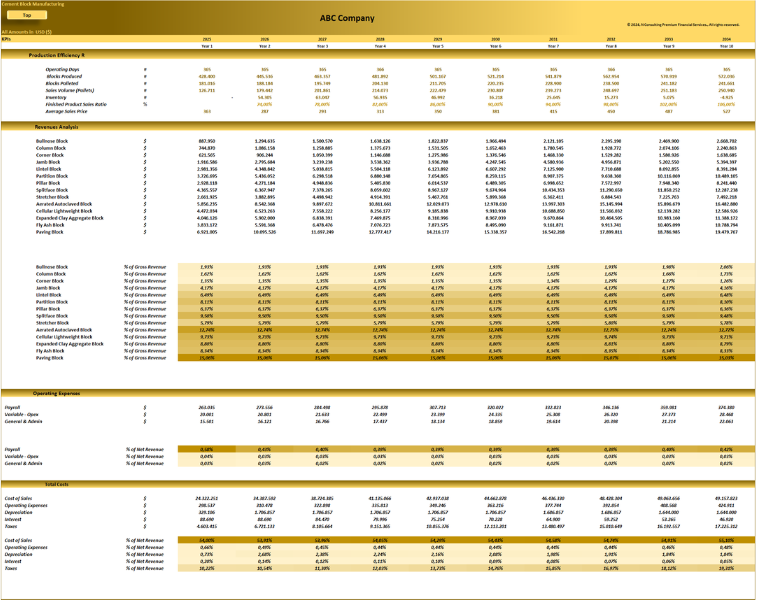759x600 pixels.
Task: Select Year 1 Cost of Sales percentage cell
Action: coord(207,540)
